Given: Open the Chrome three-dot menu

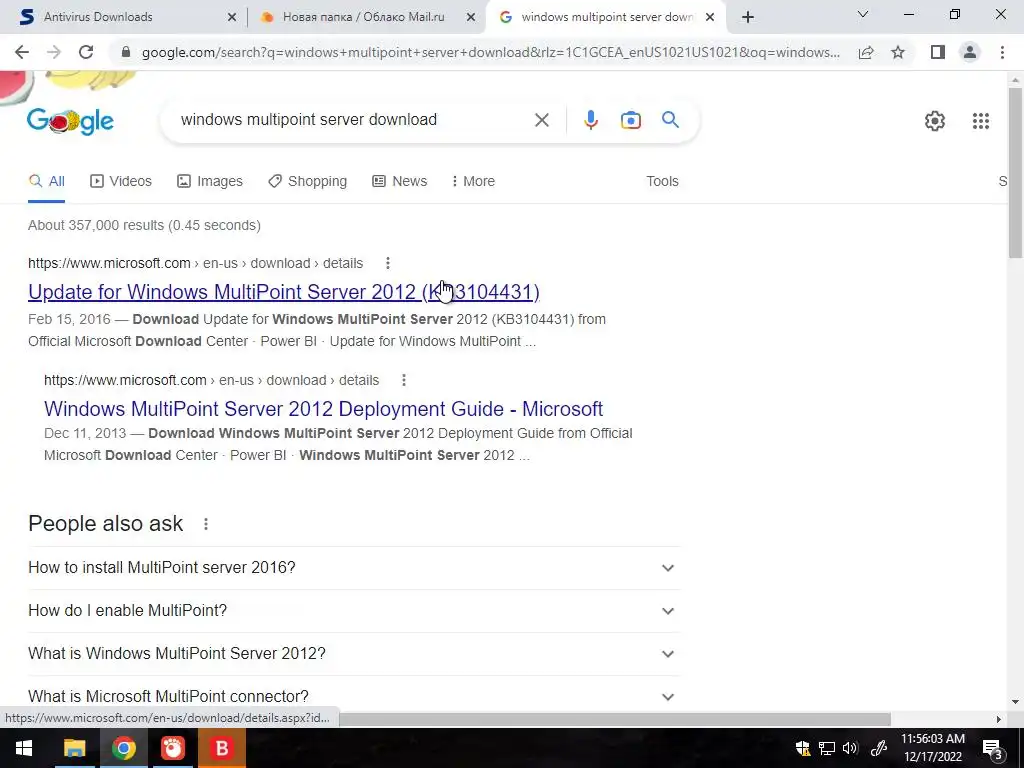Looking at the screenshot, I should point(1002,52).
